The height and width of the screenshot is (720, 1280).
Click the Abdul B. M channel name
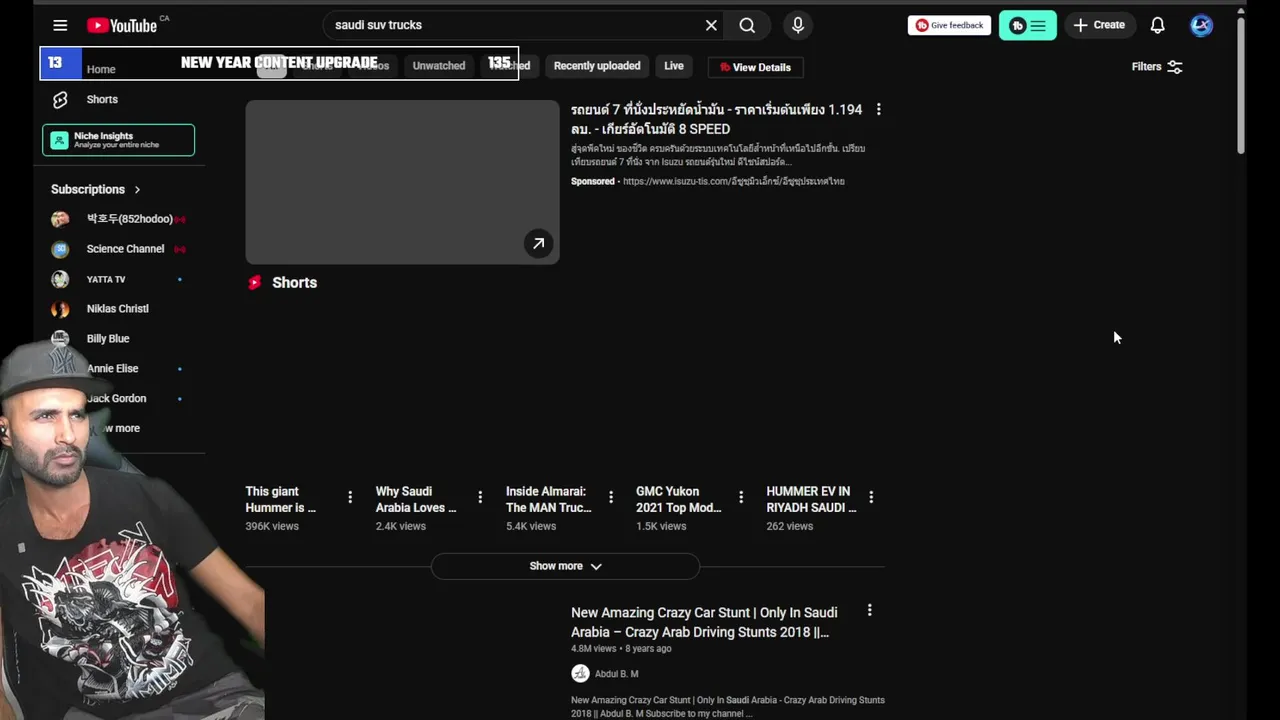pyautogui.click(x=616, y=674)
